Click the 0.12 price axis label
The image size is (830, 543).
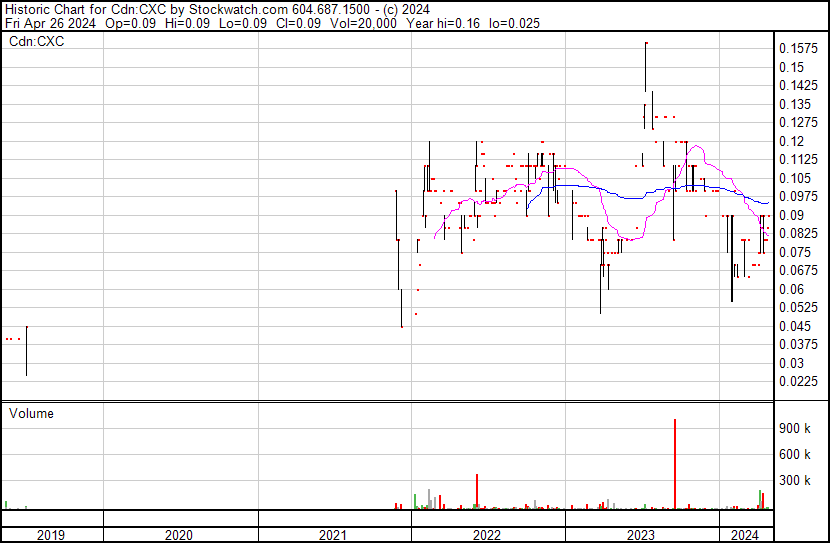(791, 141)
